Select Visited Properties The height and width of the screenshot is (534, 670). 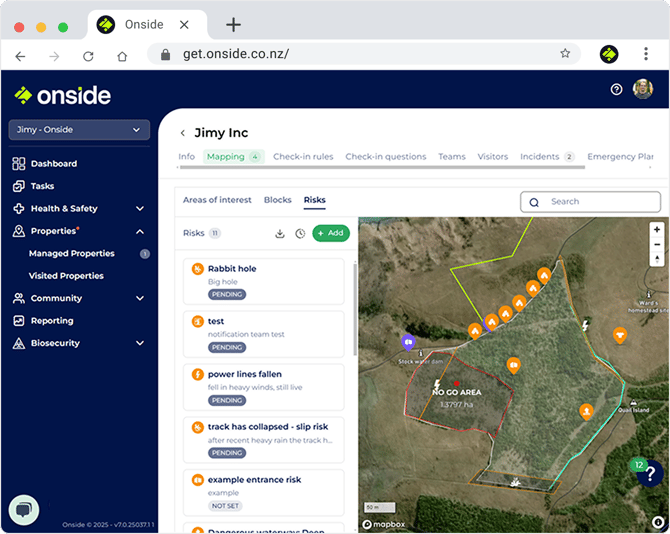(x=66, y=276)
